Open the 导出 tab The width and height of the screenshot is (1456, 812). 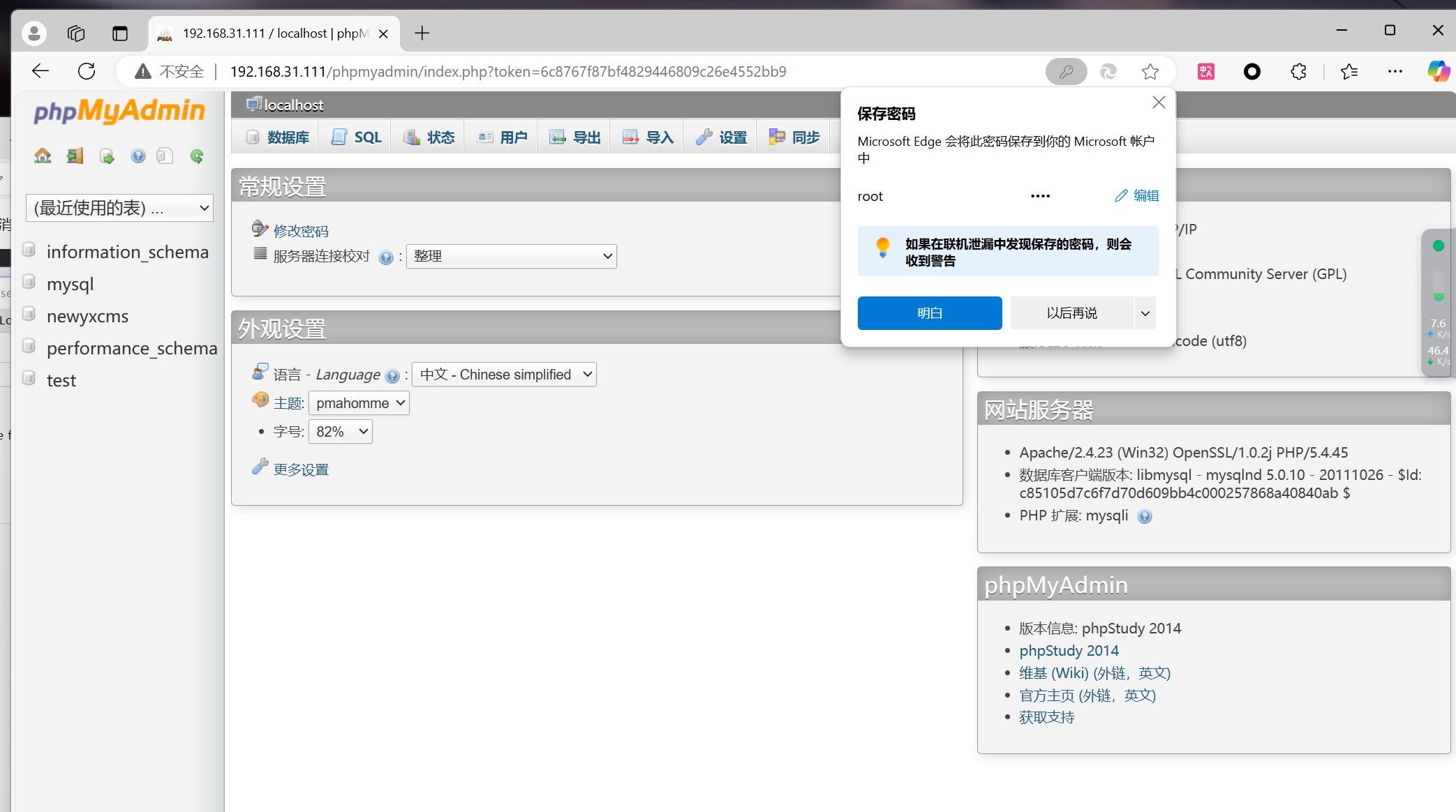pyautogui.click(x=575, y=137)
